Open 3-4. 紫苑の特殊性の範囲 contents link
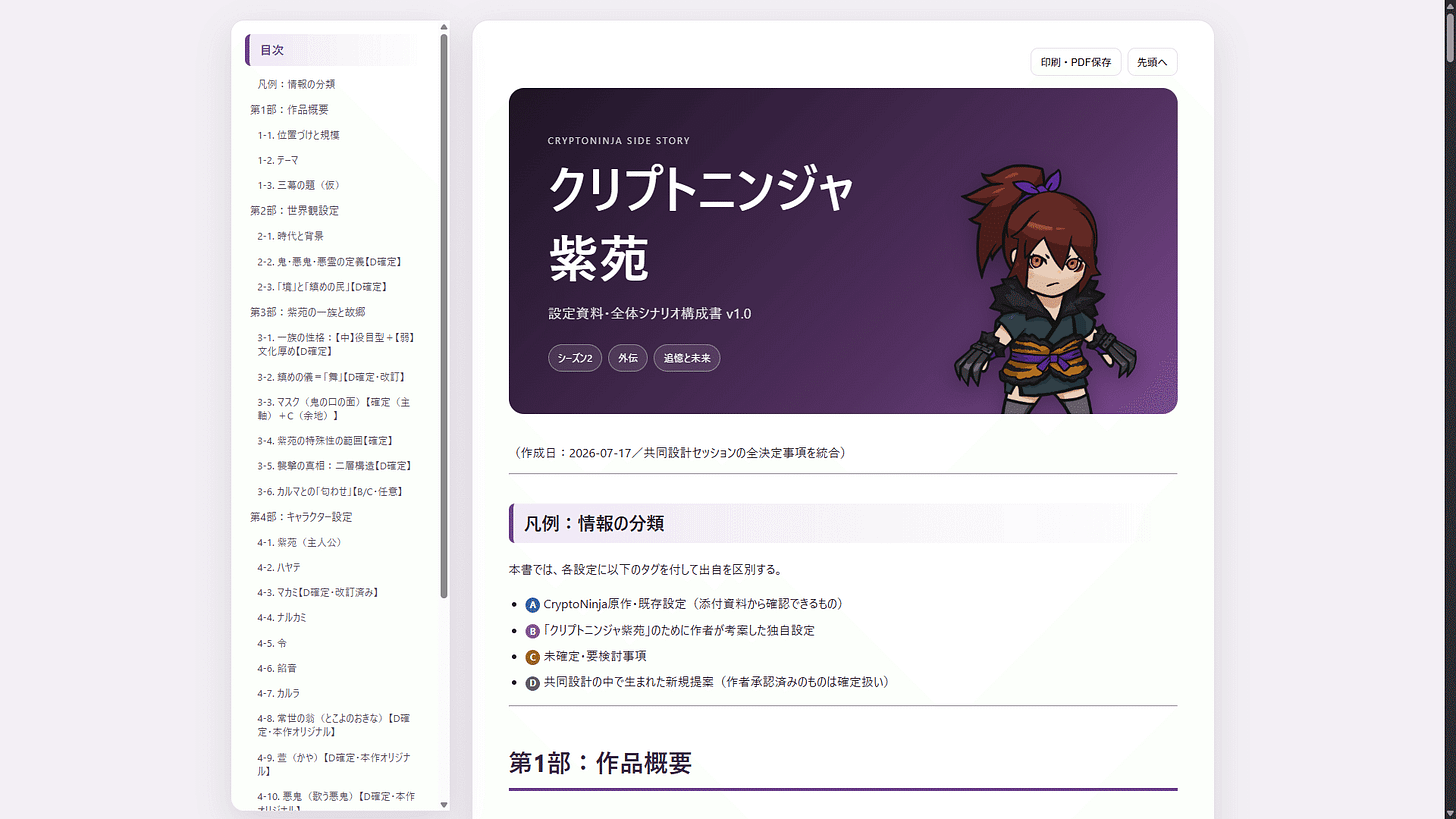The image size is (1456, 819). click(x=324, y=440)
